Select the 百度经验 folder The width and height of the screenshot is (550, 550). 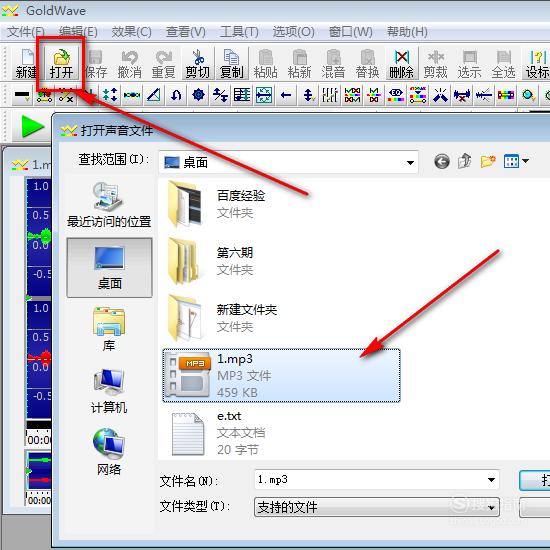click(216, 204)
